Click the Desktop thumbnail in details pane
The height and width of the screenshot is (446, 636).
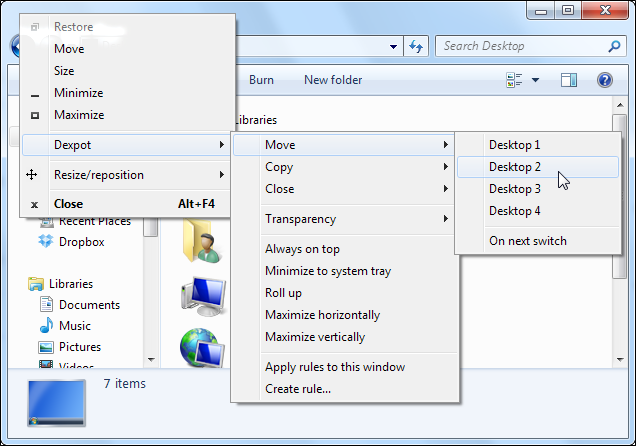coord(57,403)
